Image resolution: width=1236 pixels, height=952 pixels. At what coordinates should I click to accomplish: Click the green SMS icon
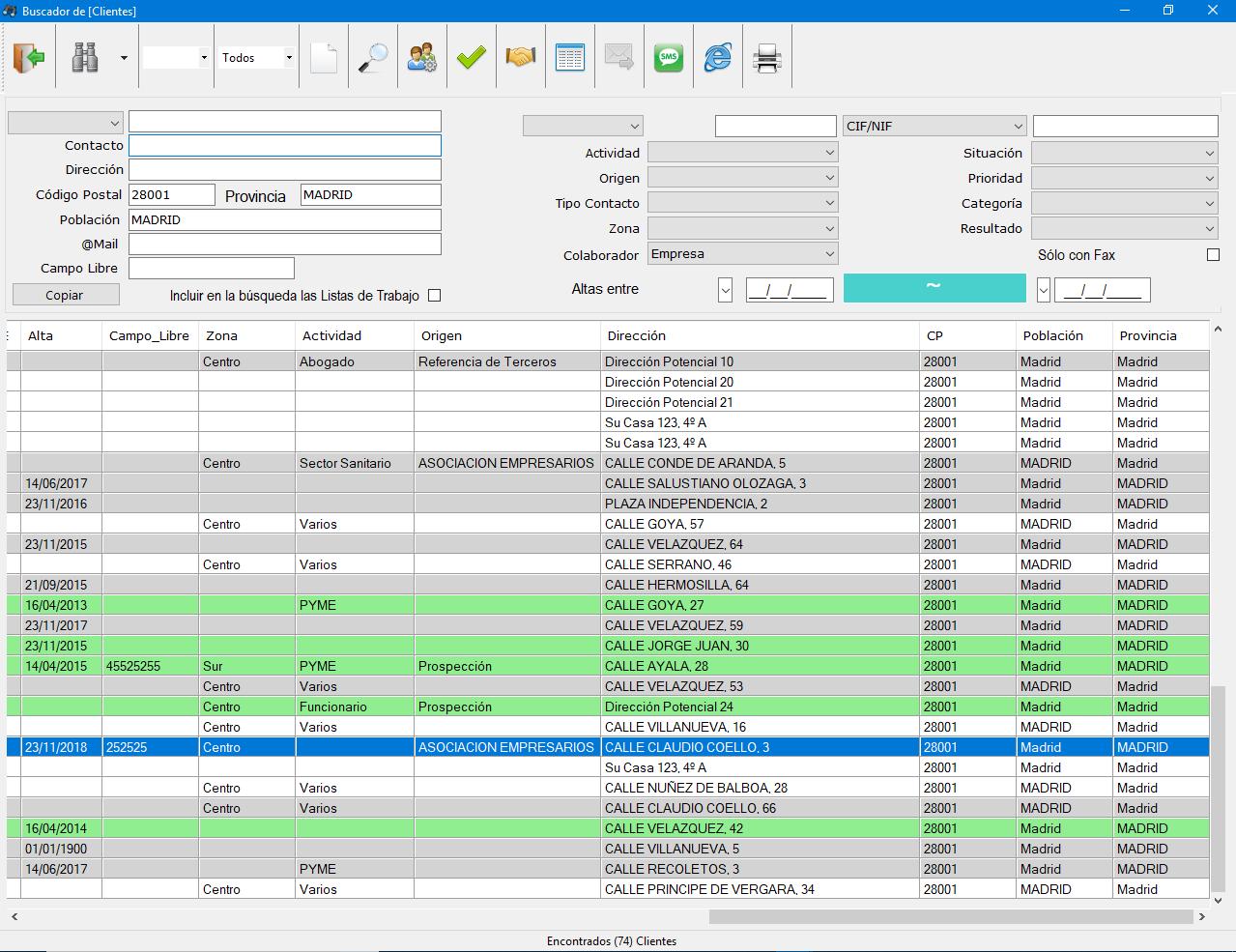point(669,58)
